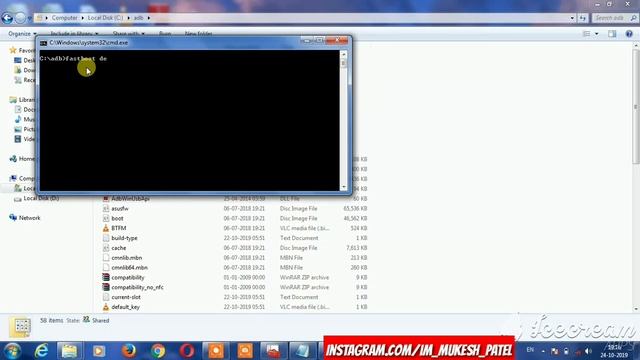The image size is (640, 360).
Task: Select Favorites in the navigation pane
Action: (22, 50)
